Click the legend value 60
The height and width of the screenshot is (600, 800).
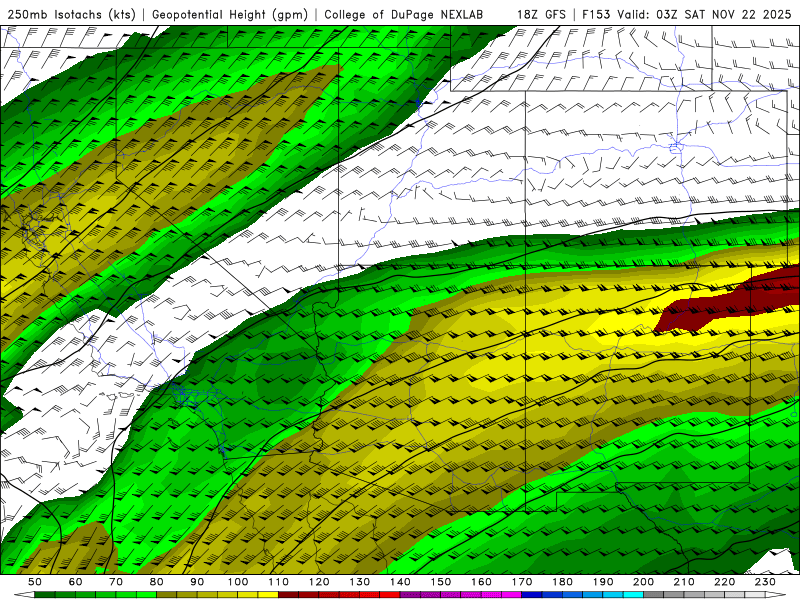[x=75, y=582]
